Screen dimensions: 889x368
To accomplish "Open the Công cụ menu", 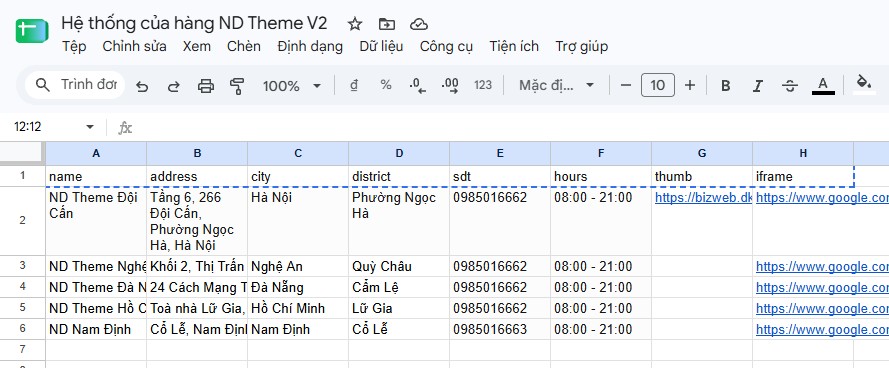I will coord(446,46).
